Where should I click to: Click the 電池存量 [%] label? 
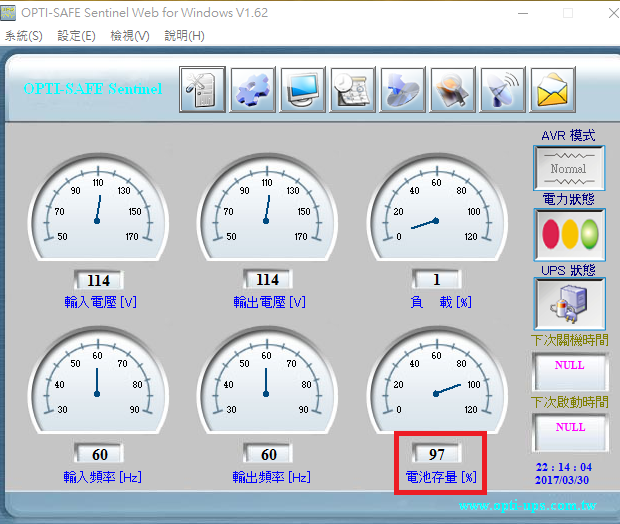[441, 477]
